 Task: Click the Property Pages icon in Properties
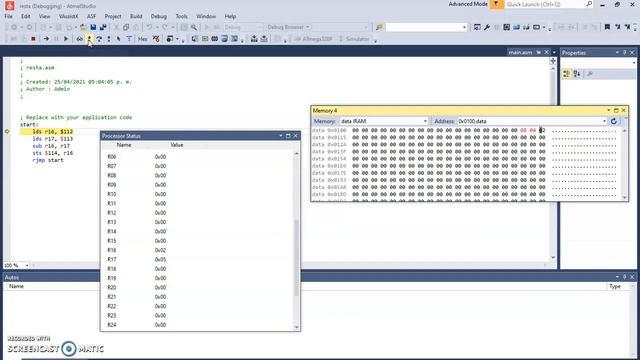pyautogui.click(x=589, y=74)
